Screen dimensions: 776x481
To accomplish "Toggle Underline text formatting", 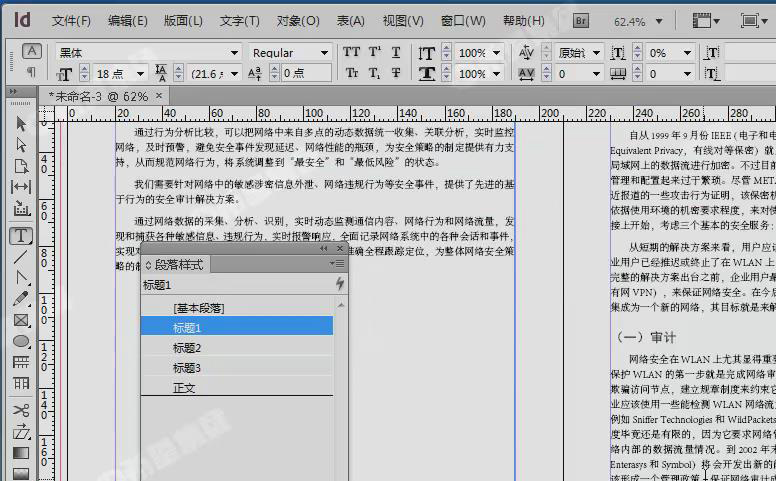I will 396,53.
